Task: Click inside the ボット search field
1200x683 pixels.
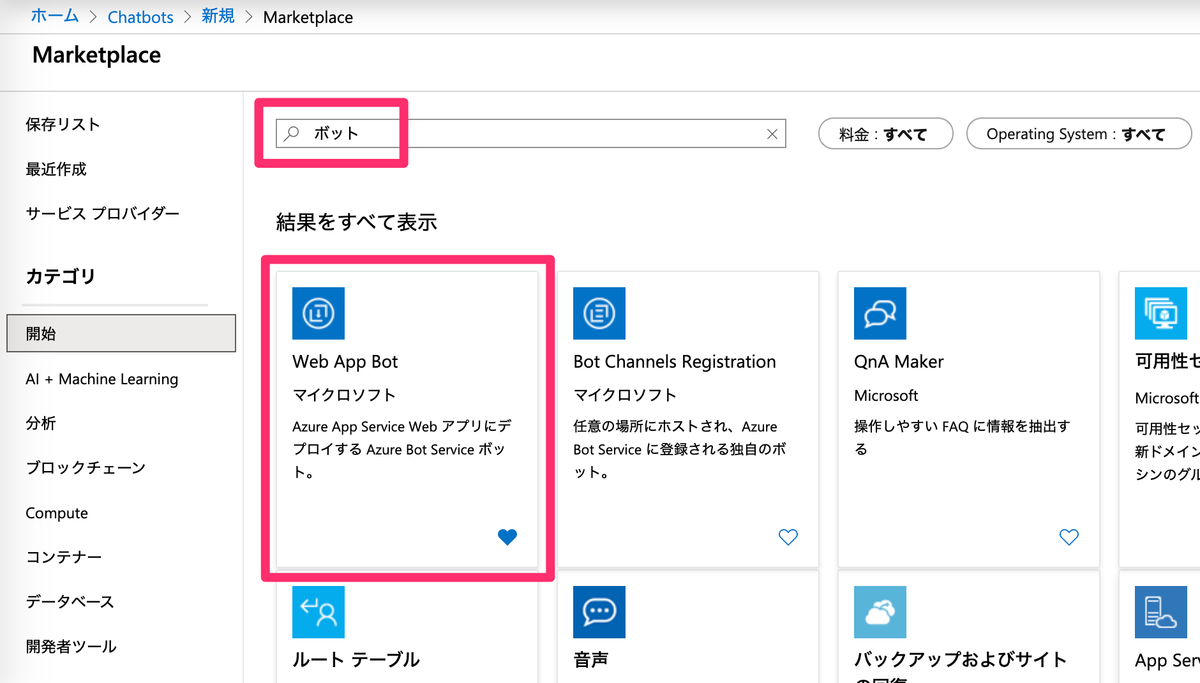Action: [x=450, y=131]
